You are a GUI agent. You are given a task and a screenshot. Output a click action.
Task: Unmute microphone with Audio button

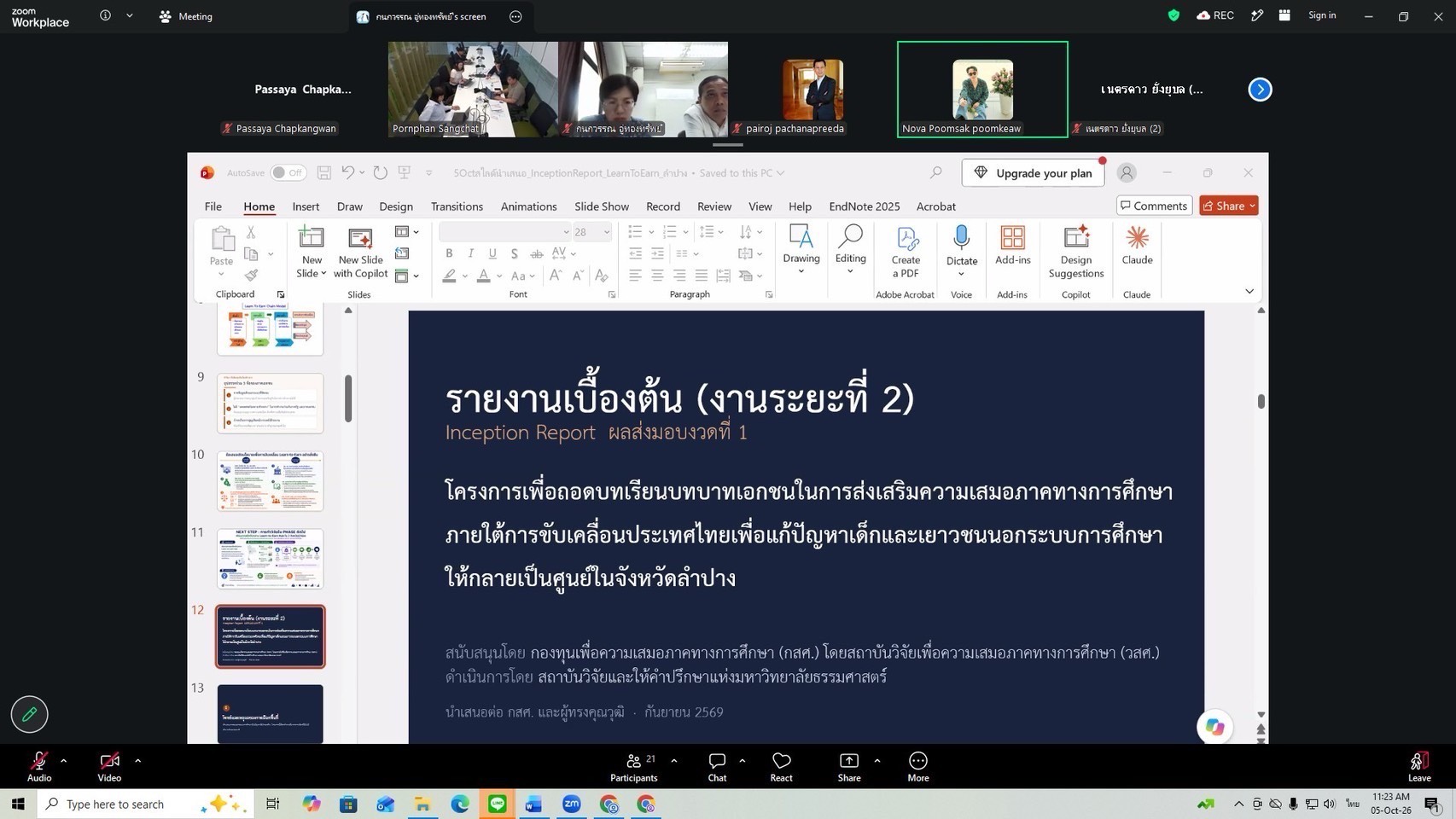tap(39, 766)
